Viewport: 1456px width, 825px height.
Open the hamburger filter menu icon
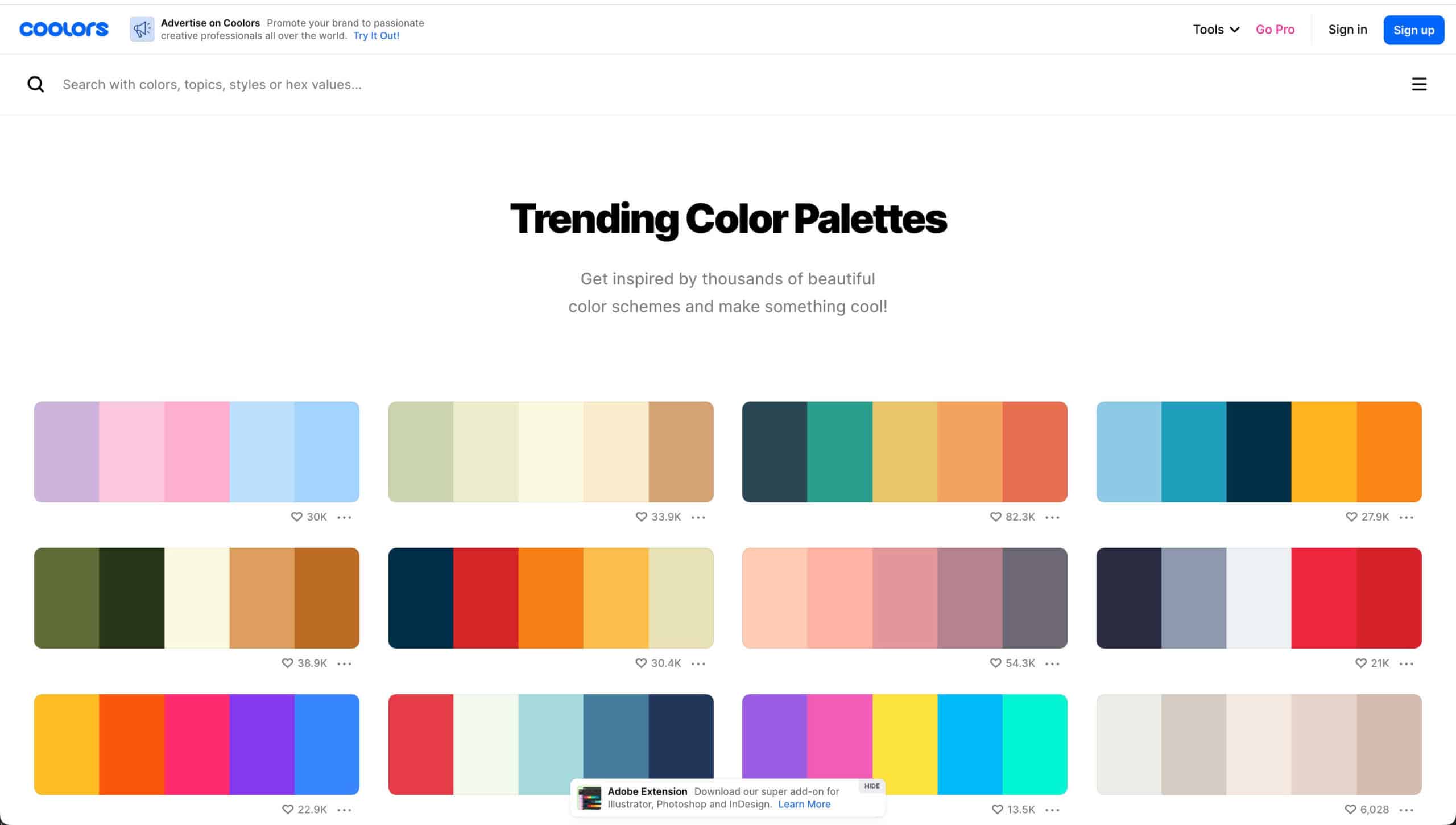coord(1419,84)
